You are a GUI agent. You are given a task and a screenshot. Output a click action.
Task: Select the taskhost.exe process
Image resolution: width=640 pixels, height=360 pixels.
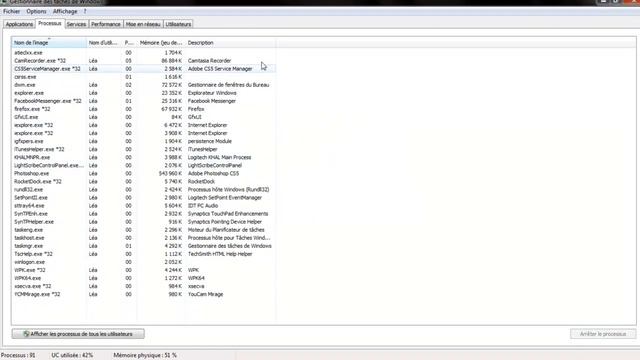pos(144,238)
